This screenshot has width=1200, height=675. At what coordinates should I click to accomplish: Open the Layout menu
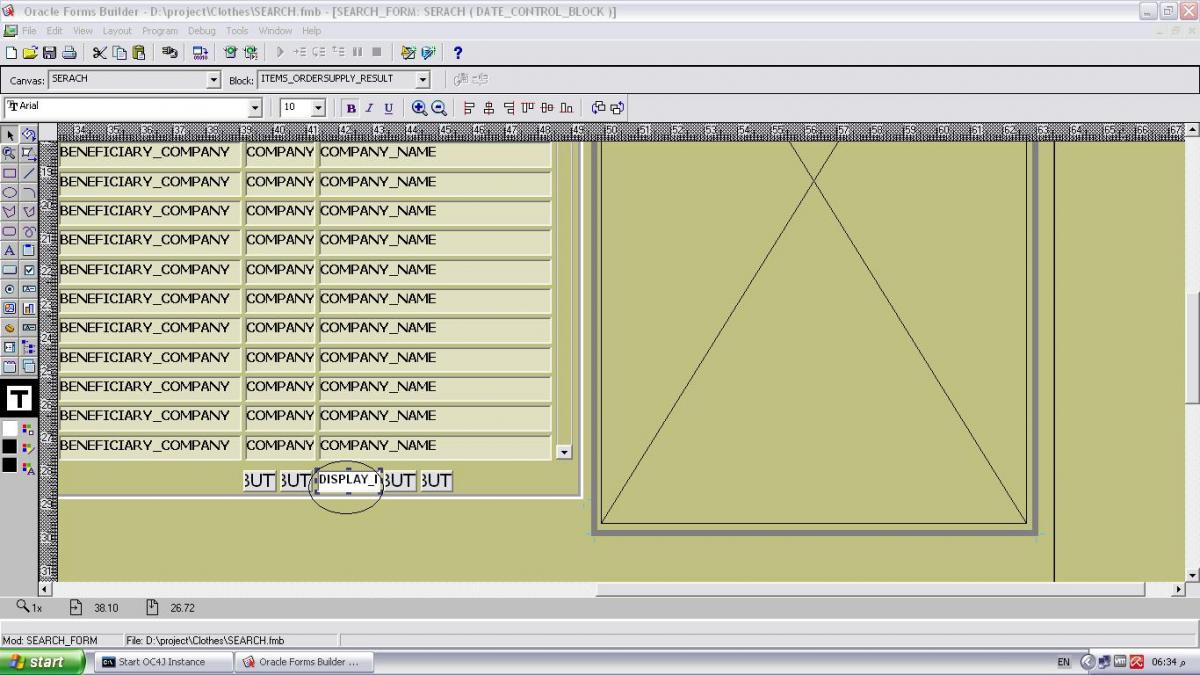click(117, 31)
